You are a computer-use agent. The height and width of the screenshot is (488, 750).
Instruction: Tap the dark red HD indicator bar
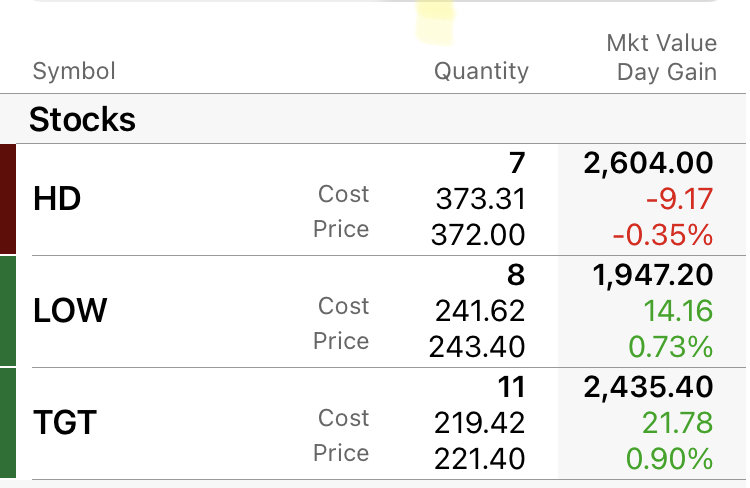click(8, 199)
